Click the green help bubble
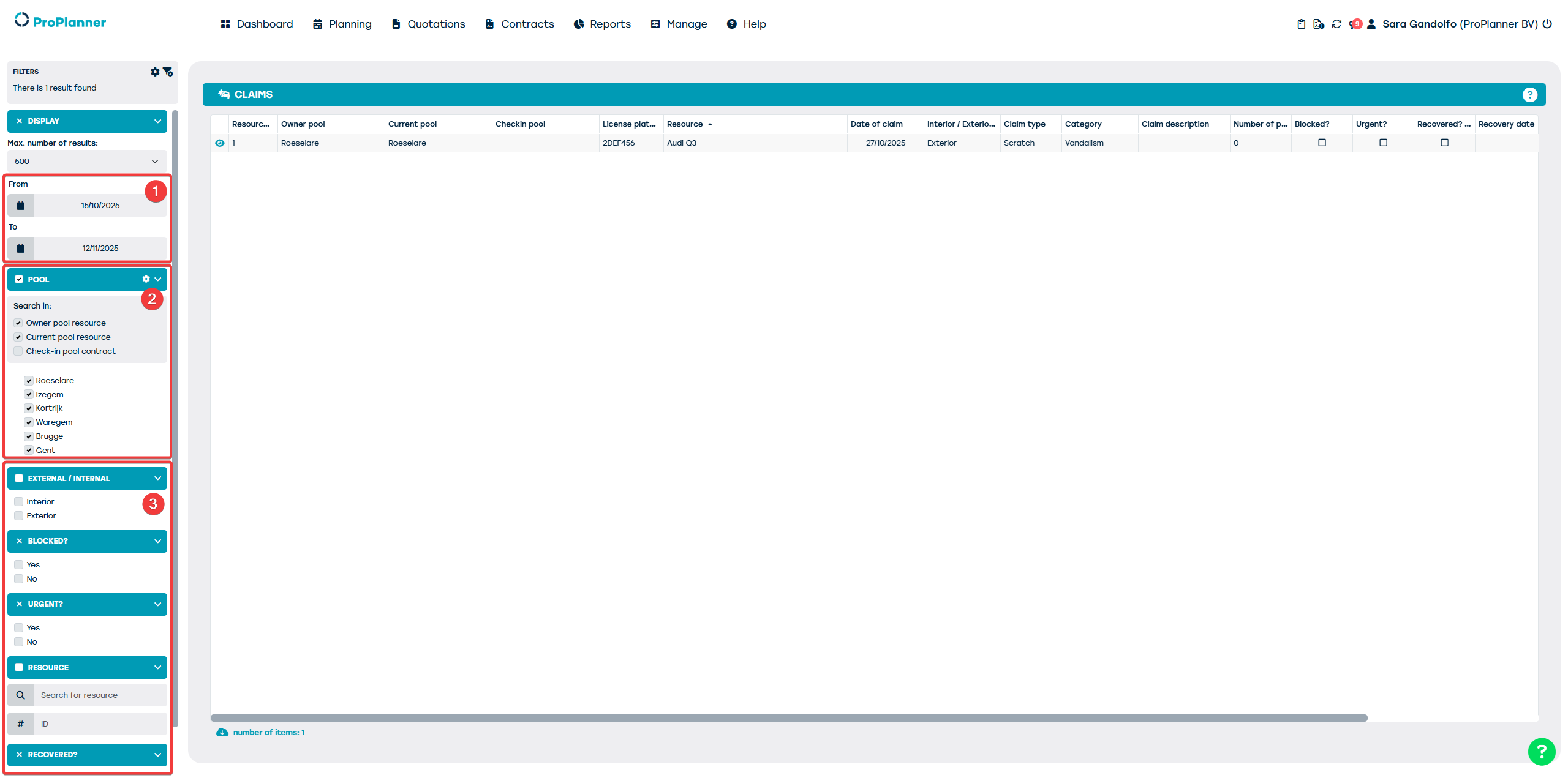 (x=1541, y=752)
